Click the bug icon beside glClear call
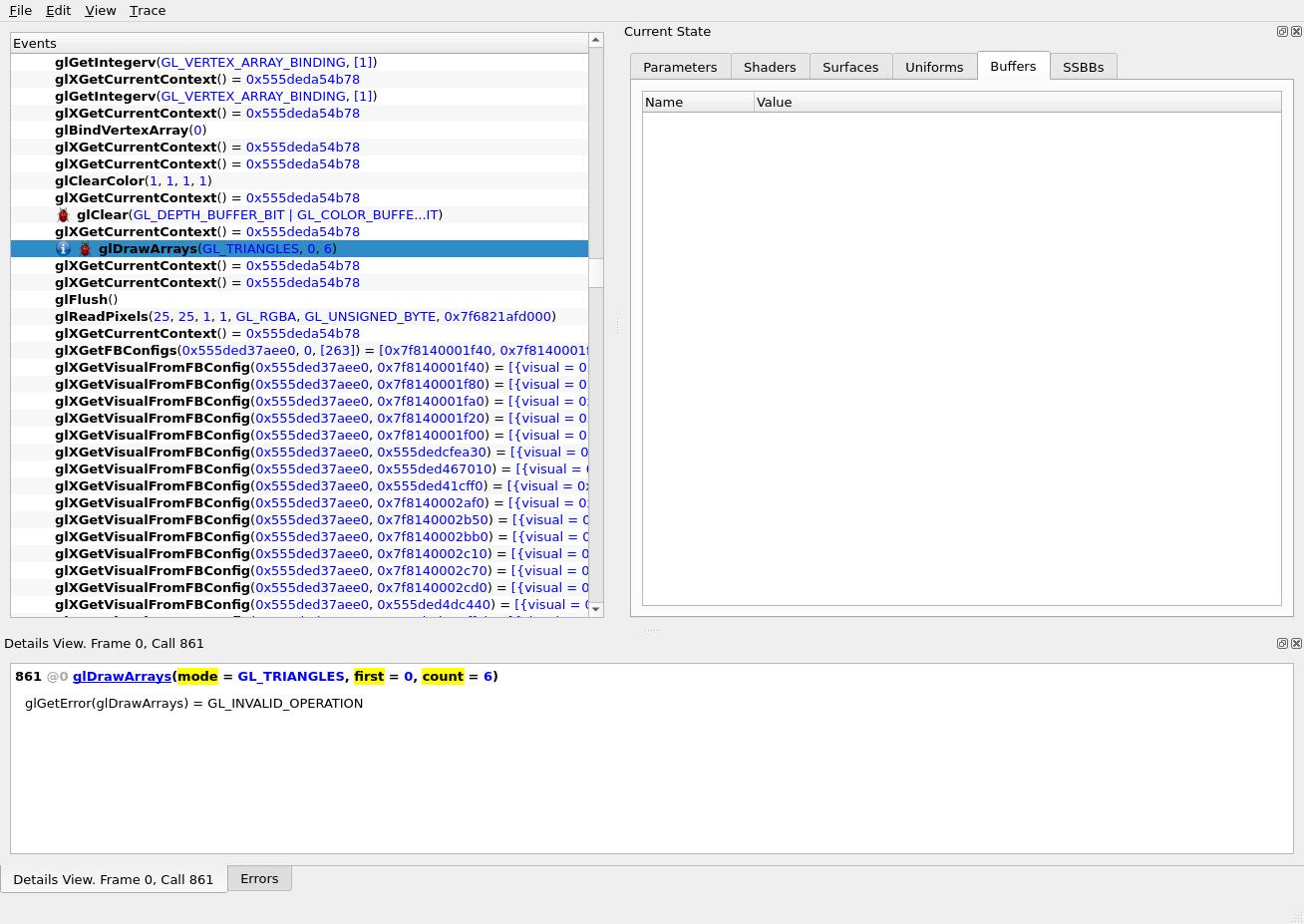The height and width of the screenshot is (924, 1304). (64, 215)
